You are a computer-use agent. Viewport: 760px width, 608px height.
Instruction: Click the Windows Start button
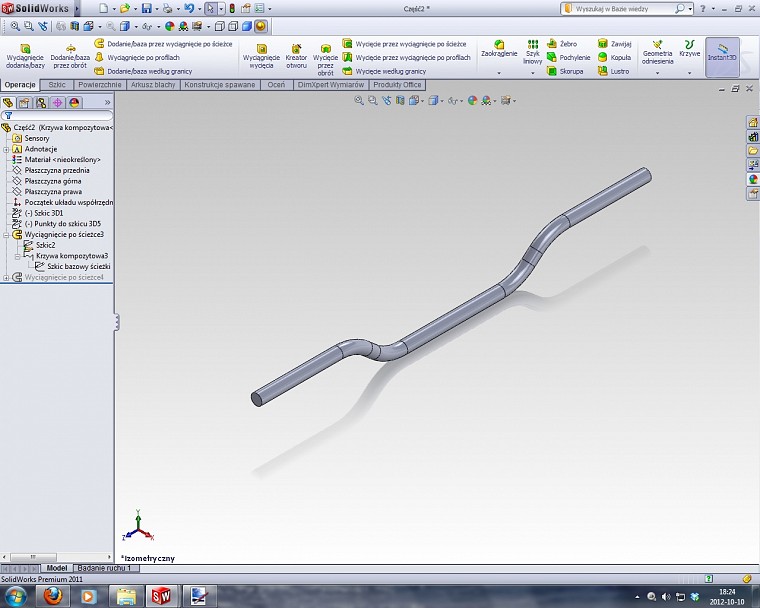16,595
